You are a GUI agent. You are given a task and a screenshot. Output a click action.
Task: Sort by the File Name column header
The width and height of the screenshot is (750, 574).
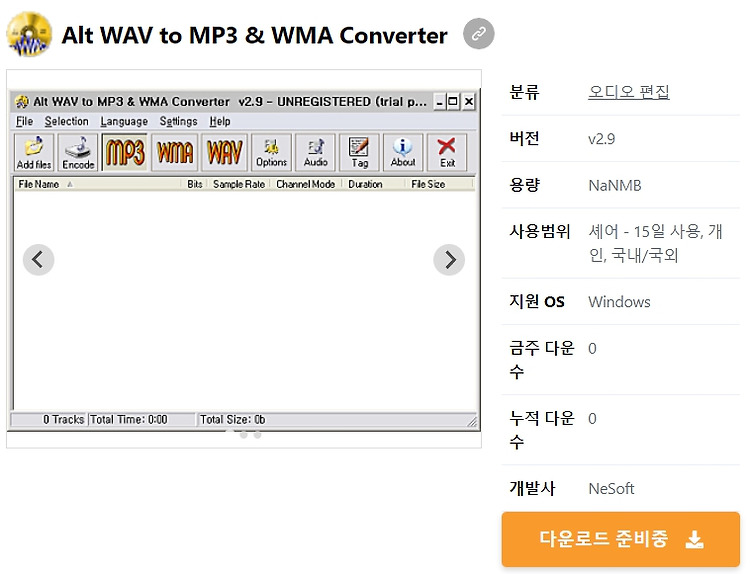98,184
